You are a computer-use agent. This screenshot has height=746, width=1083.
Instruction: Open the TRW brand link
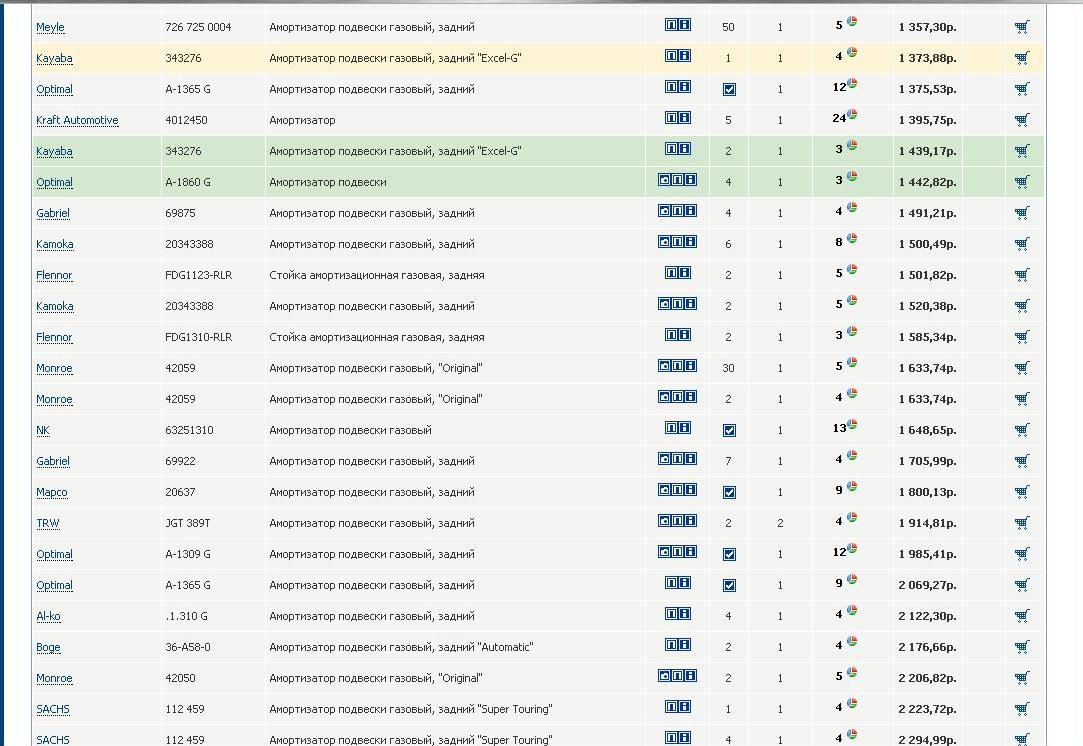click(47, 524)
